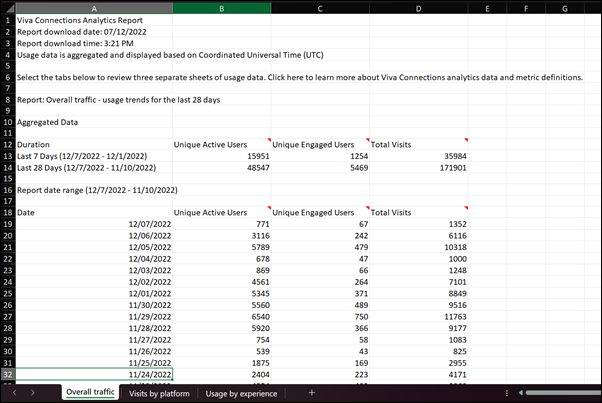Select column C header
602x403 pixels.
click(x=320, y=8)
